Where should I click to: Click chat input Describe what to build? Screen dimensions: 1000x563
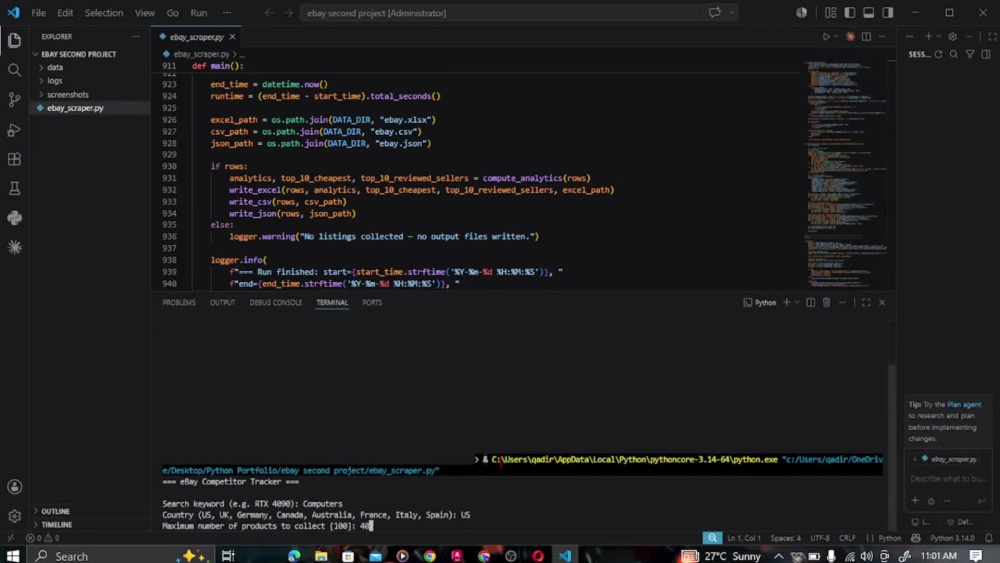[x=947, y=479]
